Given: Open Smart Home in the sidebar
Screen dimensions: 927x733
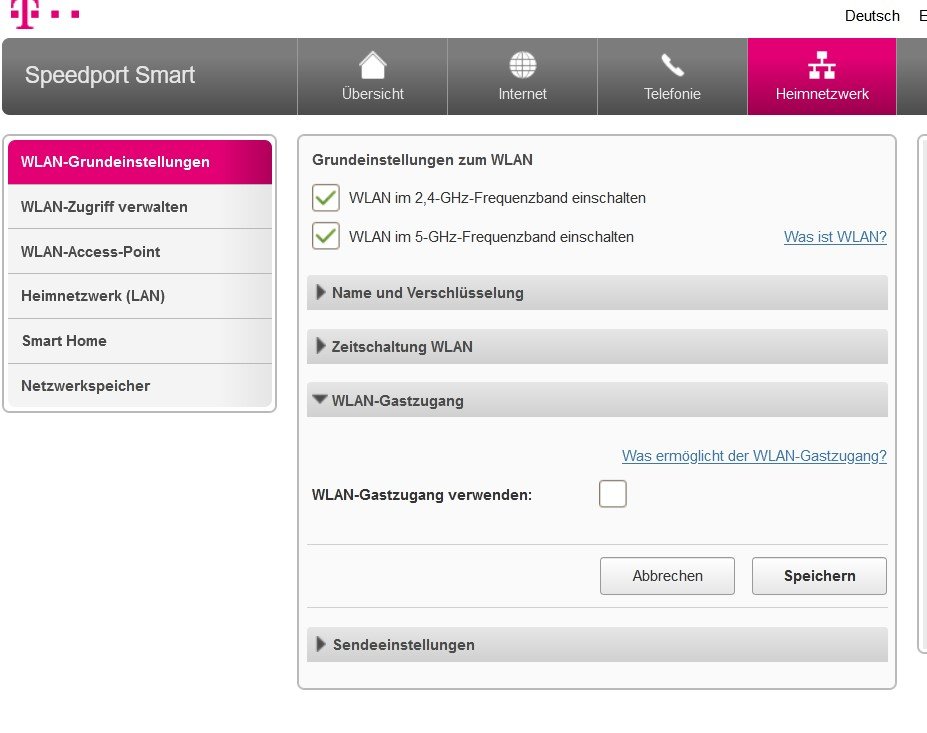Looking at the screenshot, I should (x=140, y=341).
